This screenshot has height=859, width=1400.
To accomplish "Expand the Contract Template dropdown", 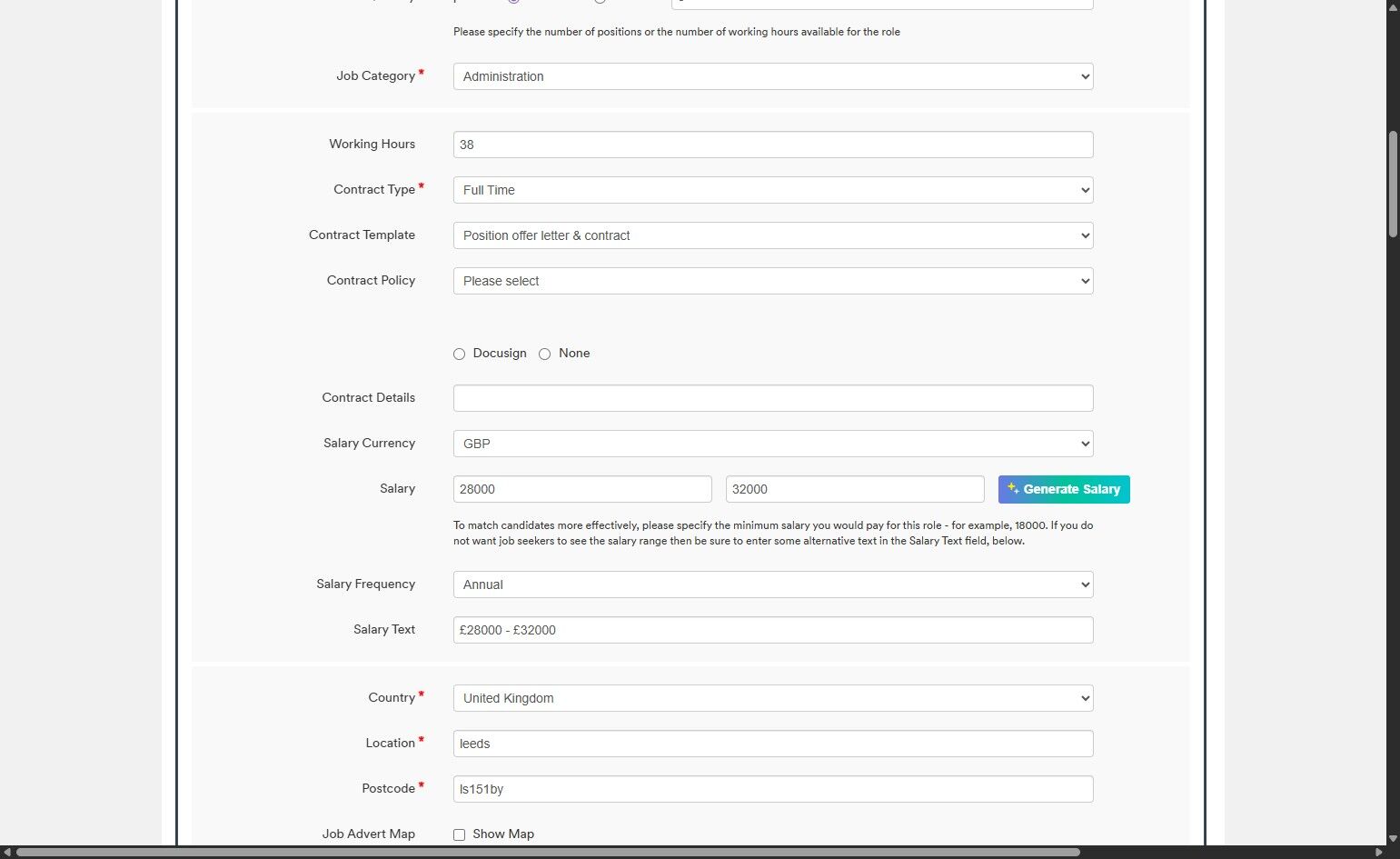I will [772, 235].
